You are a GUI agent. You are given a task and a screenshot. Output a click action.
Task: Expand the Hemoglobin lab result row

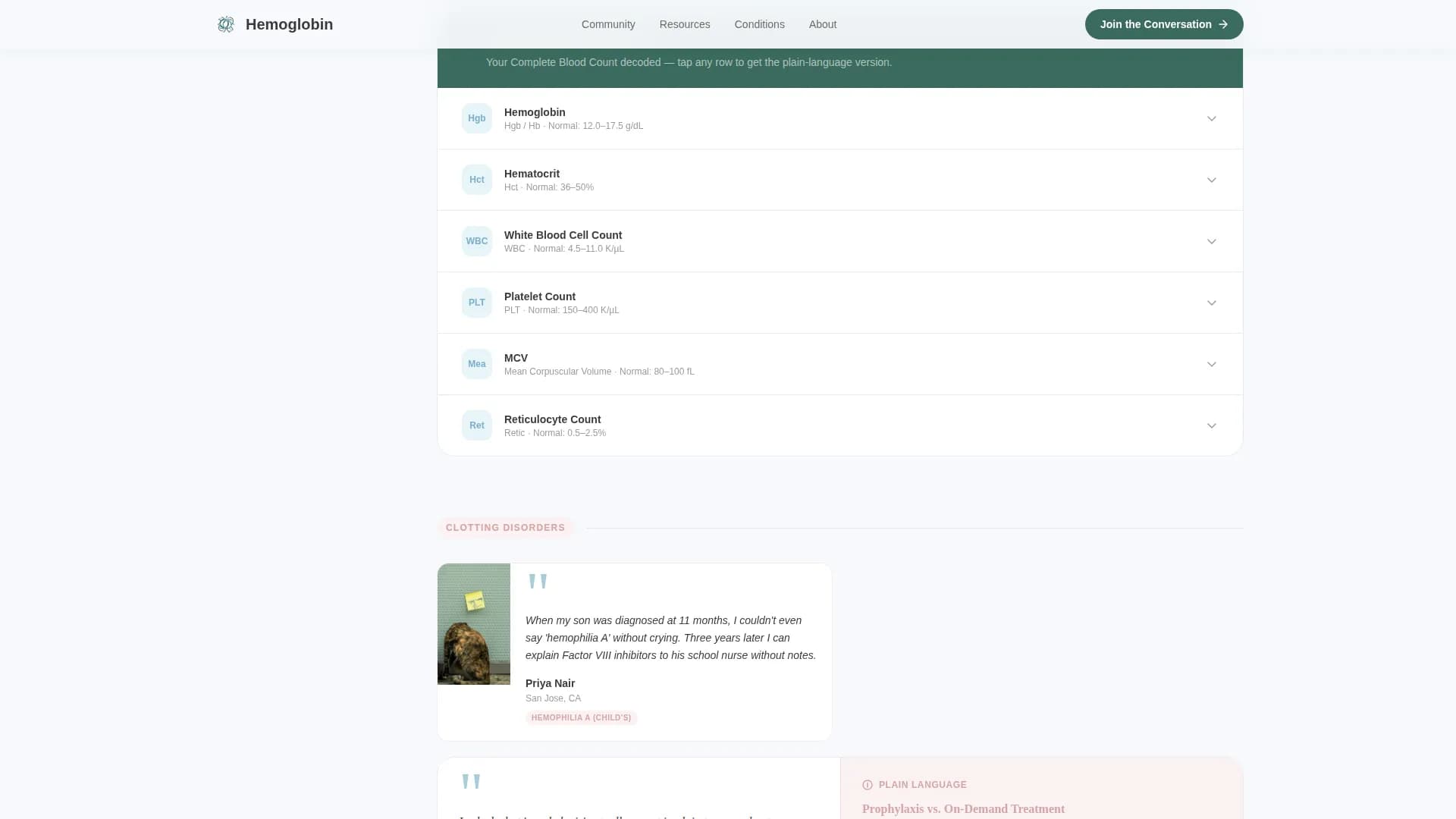pos(1212,118)
